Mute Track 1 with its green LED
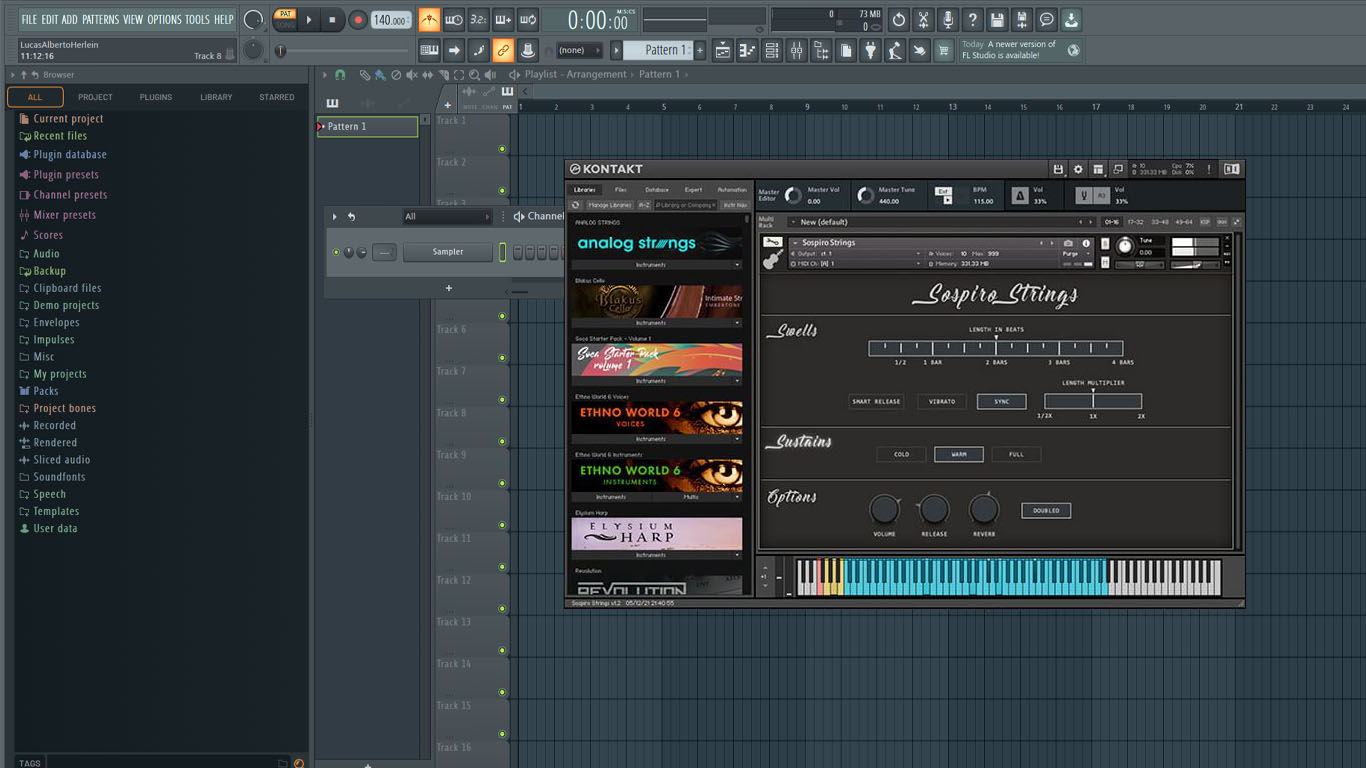The image size is (1366, 768). pos(502,149)
